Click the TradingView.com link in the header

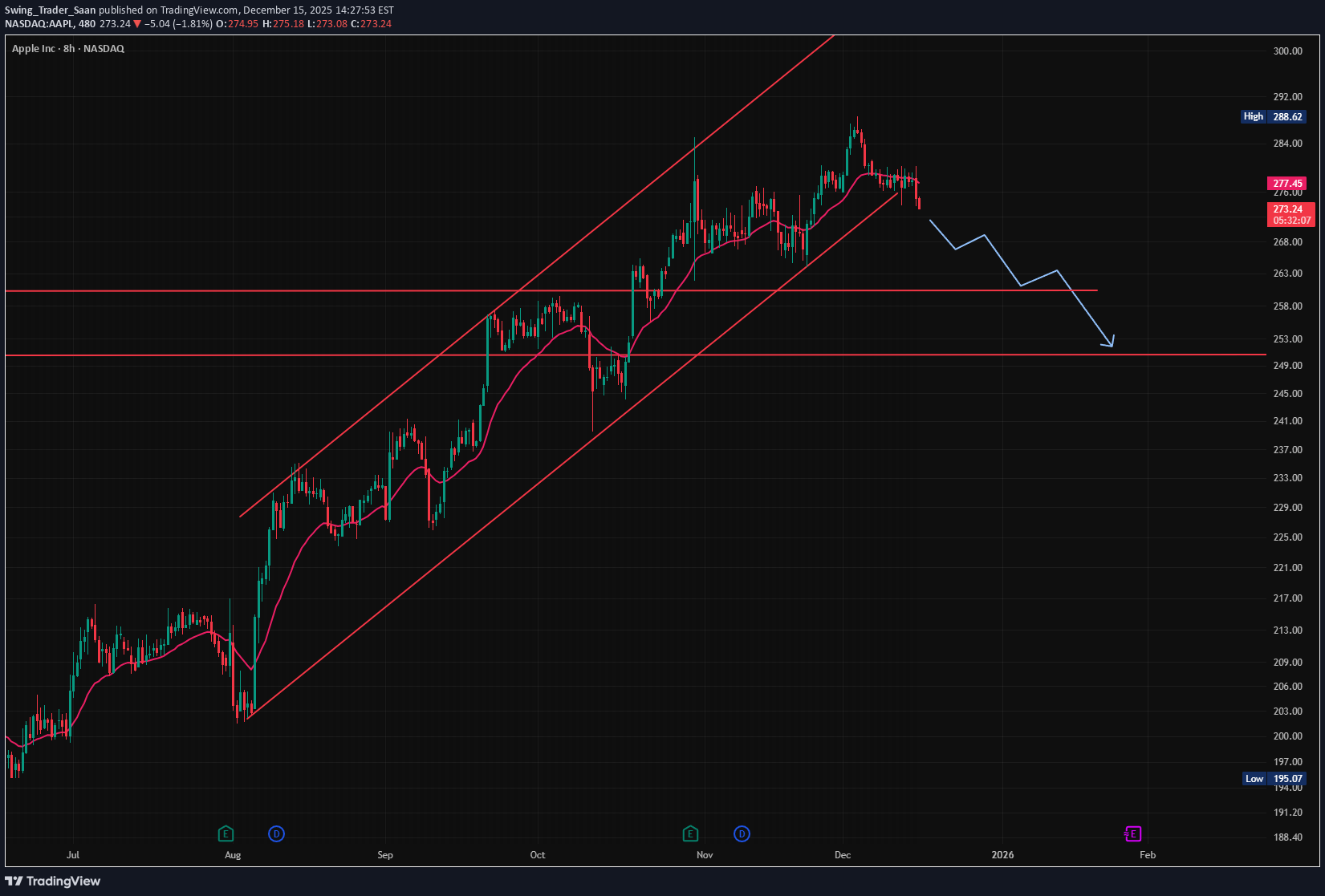pos(197,10)
